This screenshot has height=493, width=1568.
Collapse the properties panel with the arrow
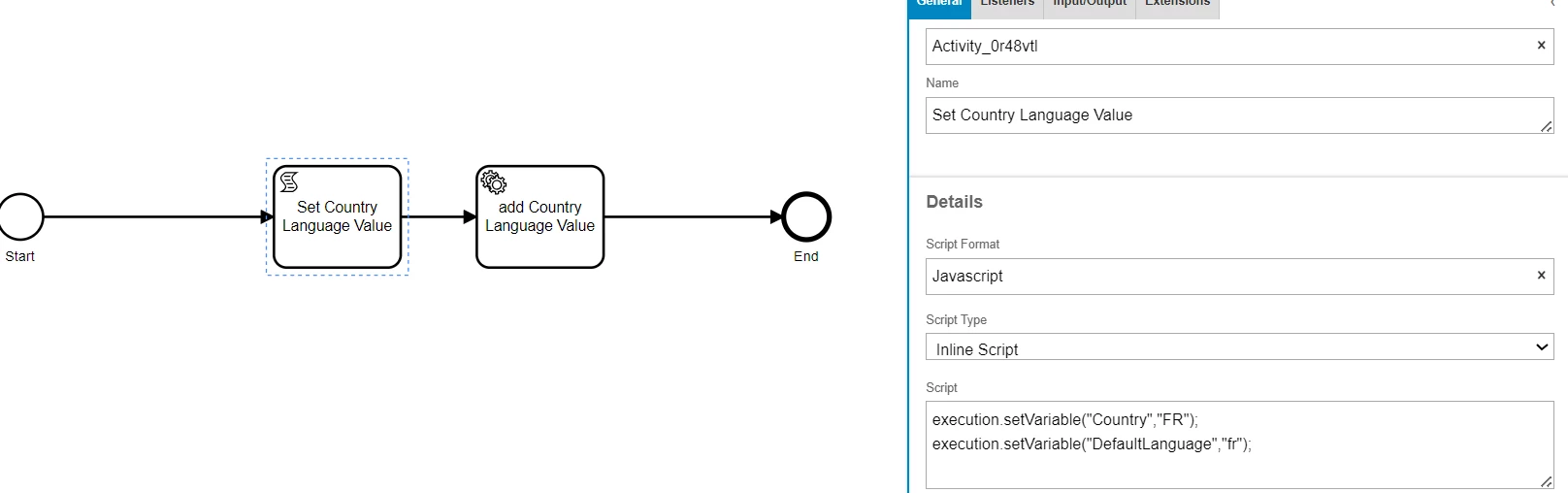click(x=1555, y=4)
